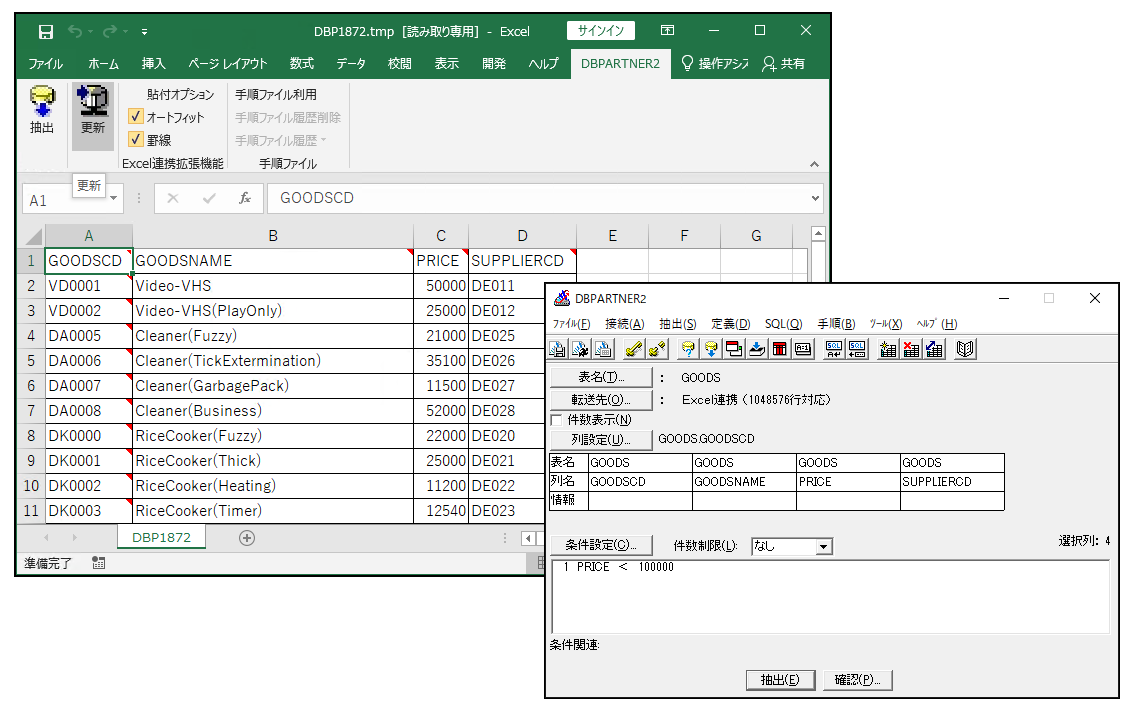Click the second procedure file icon in the DBPARTNER2 toolbar
This screenshot has height=720, width=1140.
click(x=580, y=349)
